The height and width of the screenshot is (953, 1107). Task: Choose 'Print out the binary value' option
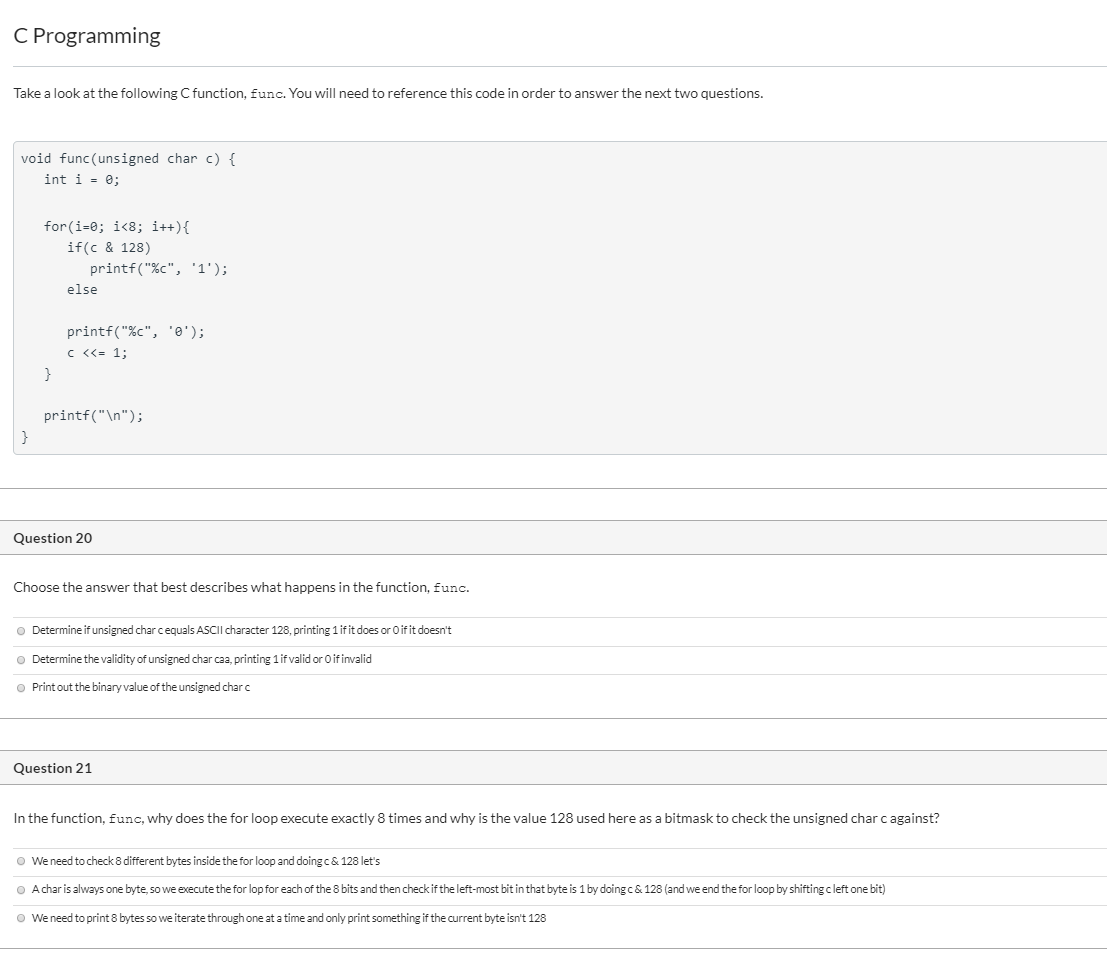coord(21,688)
